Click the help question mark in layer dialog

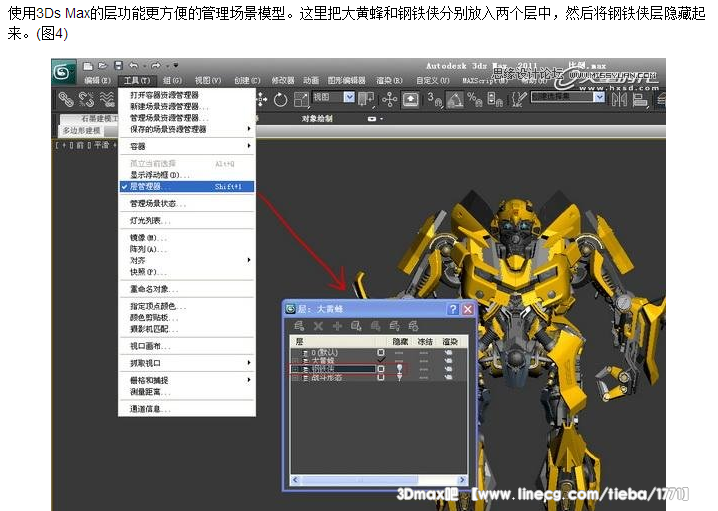(452, 309)
